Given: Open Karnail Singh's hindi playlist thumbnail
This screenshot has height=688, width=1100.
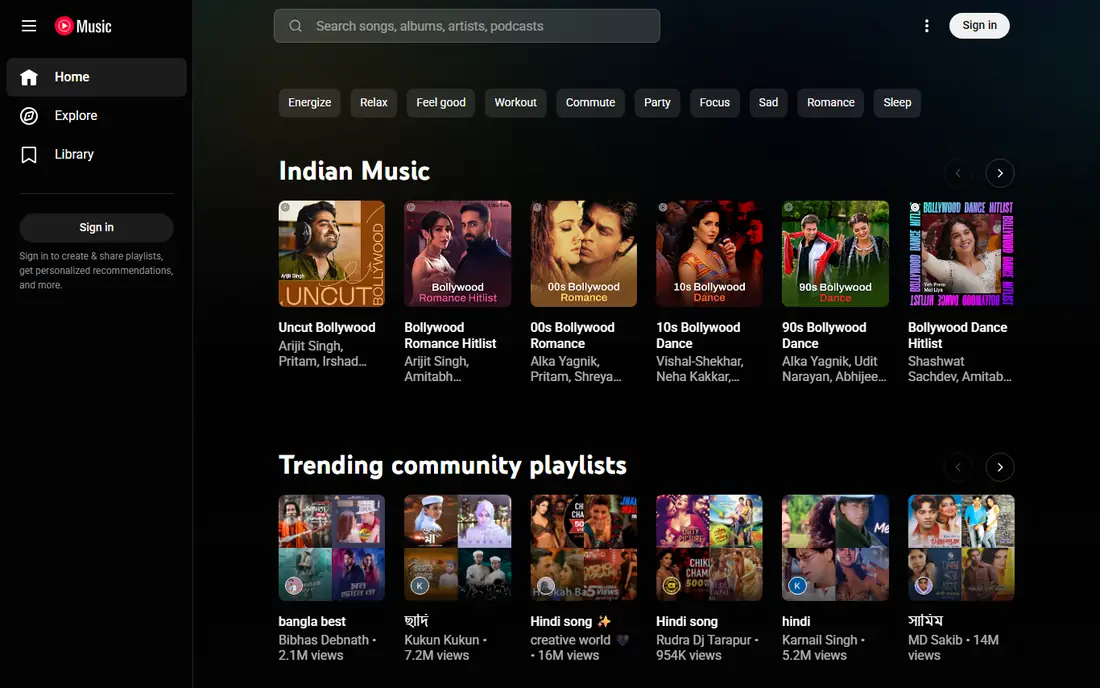Looking at the screenshot, I should click(x=836, y=548).
